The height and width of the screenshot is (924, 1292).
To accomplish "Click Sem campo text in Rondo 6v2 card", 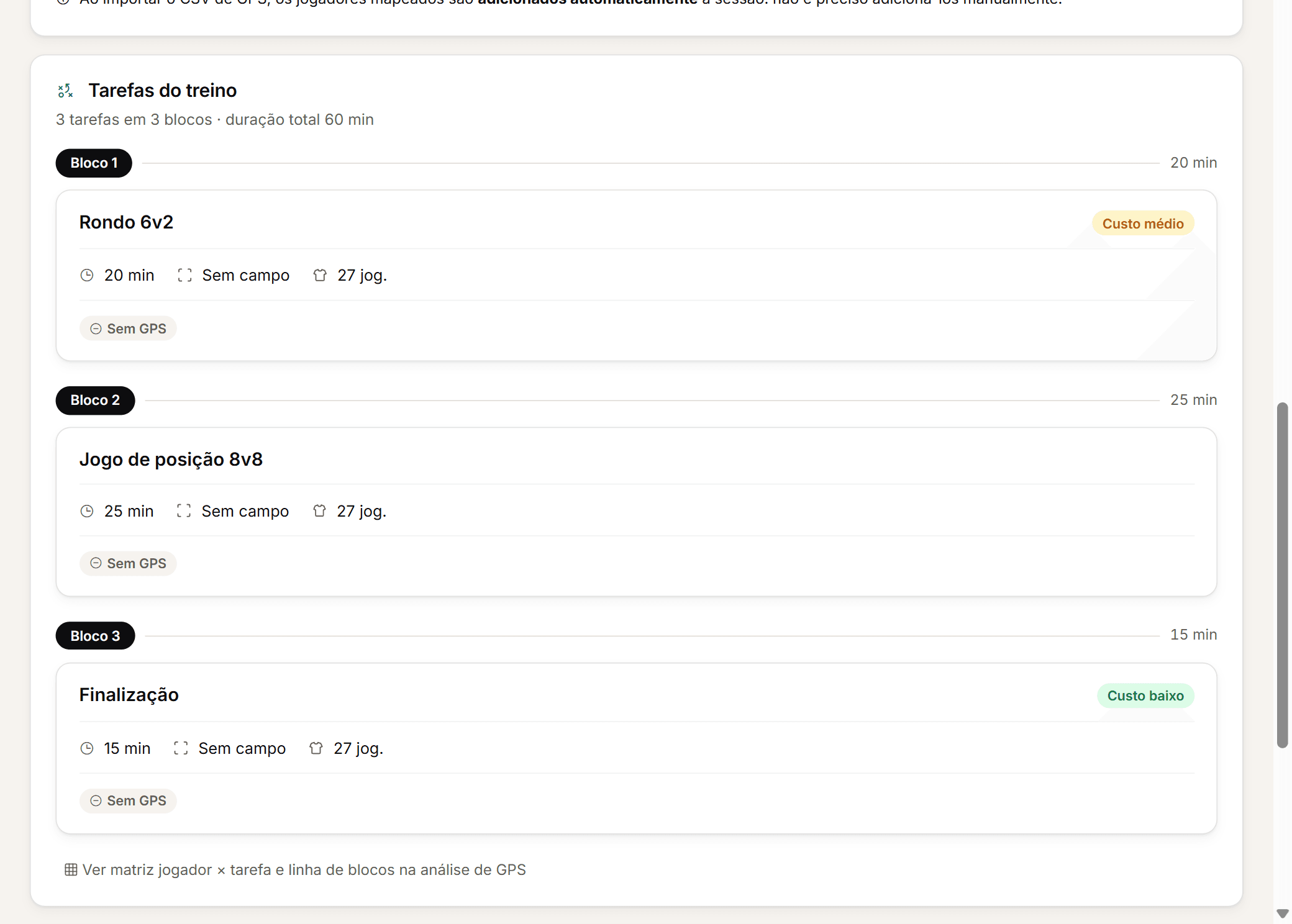I will pyautogui.click(x=246, y=275).
